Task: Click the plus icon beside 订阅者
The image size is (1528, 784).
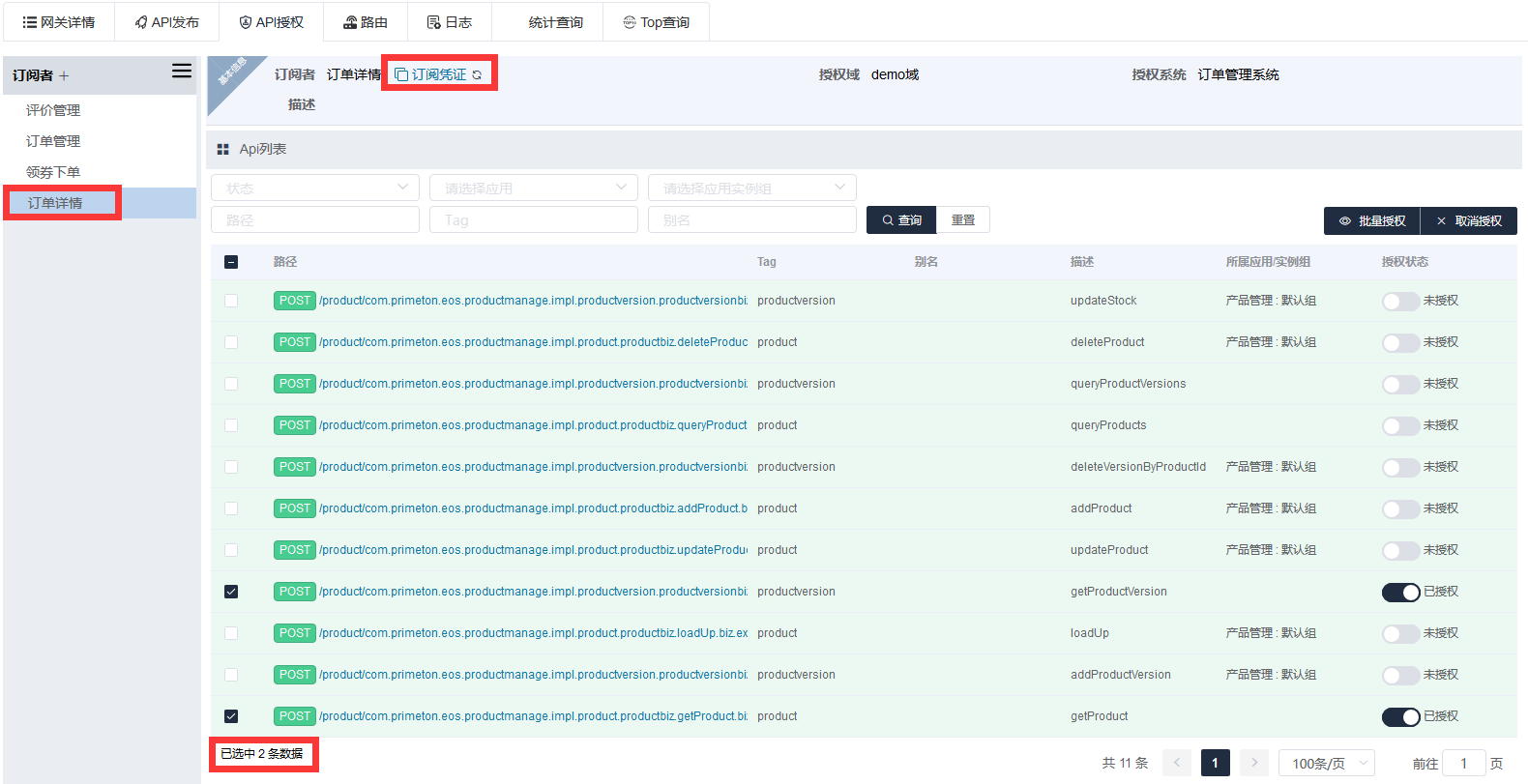Action: [64, 76]
